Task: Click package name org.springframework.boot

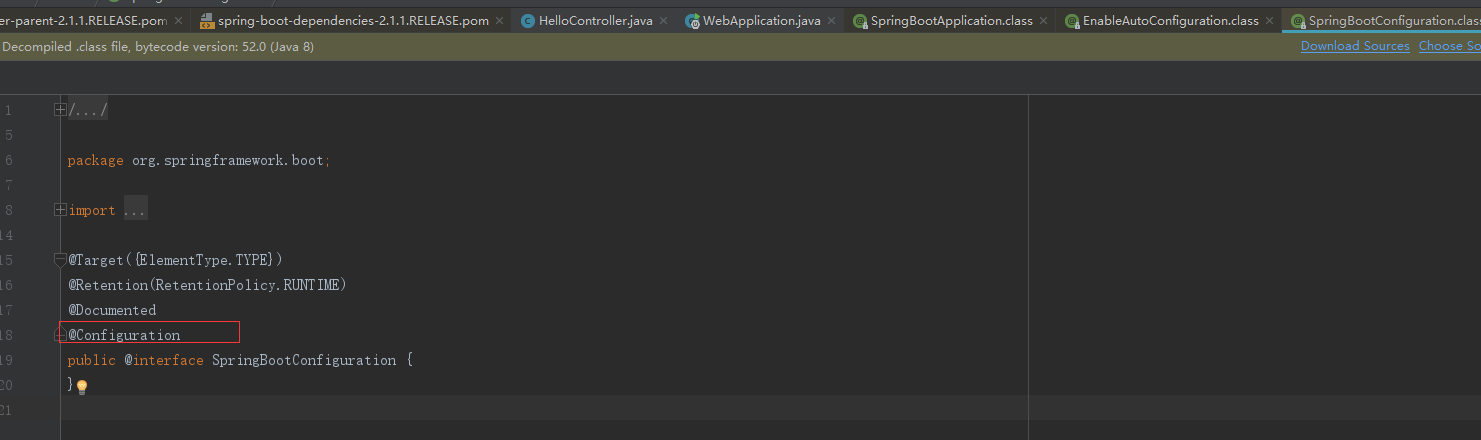Action: coord(228,160)
